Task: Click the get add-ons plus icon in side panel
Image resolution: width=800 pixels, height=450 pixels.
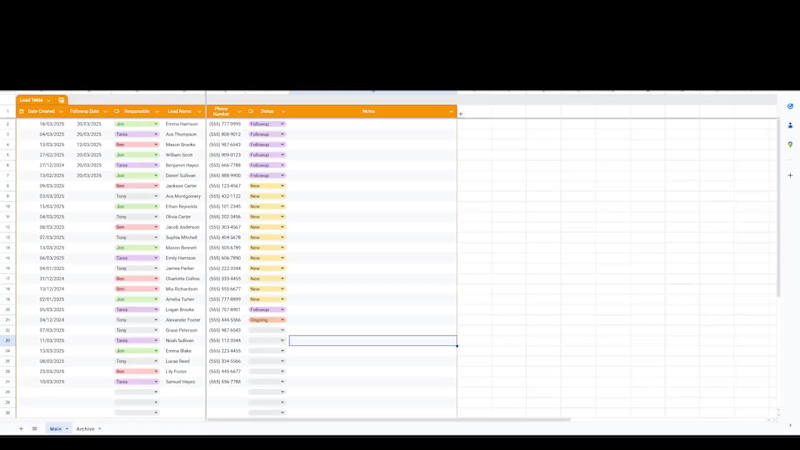Action: point(790,175)
